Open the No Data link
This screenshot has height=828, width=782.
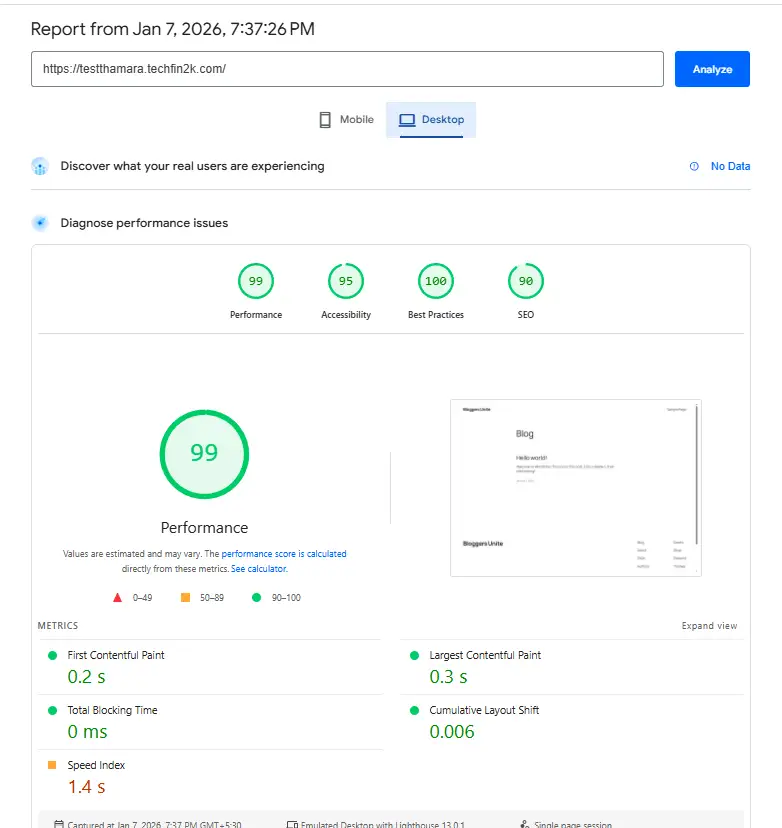(x=730, y=166)
